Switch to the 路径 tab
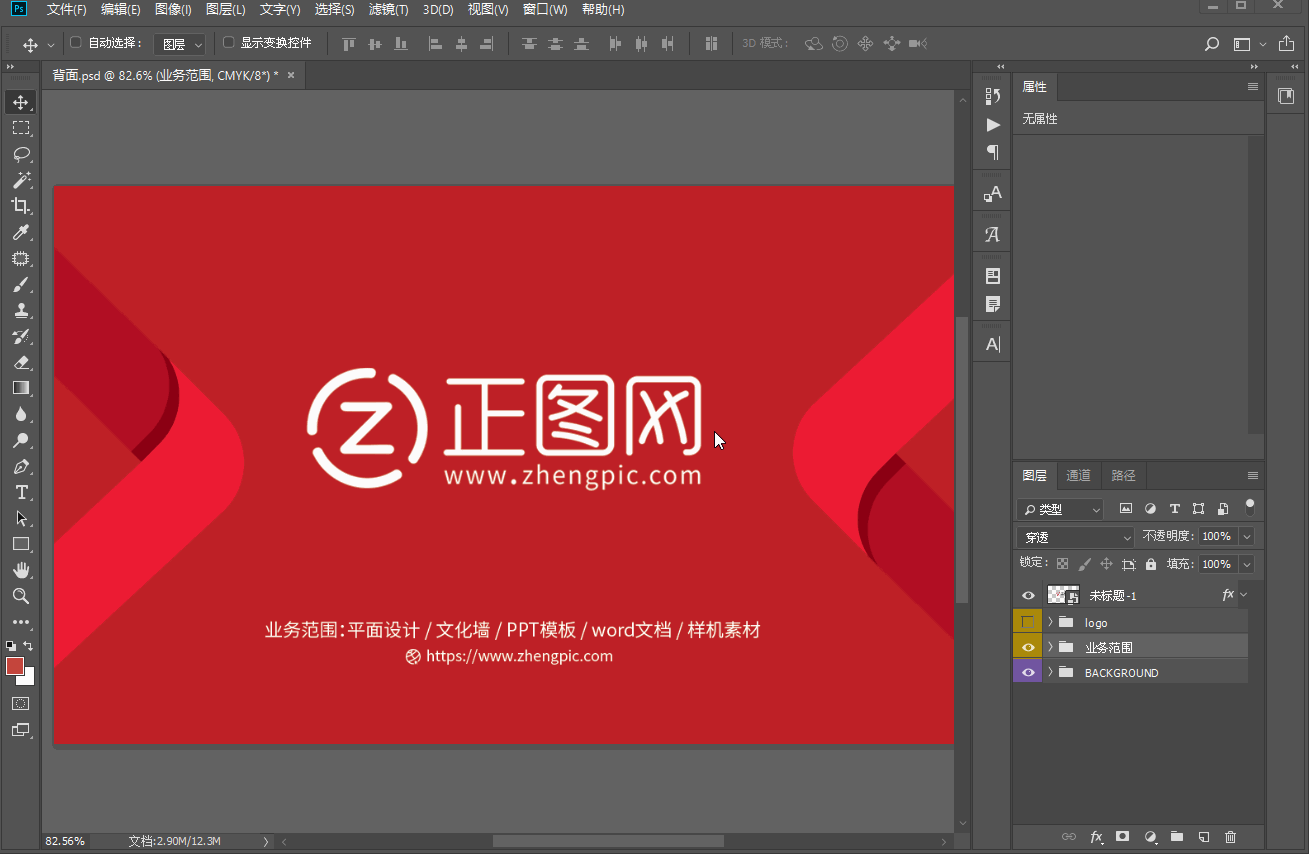 coord(1123,476)
